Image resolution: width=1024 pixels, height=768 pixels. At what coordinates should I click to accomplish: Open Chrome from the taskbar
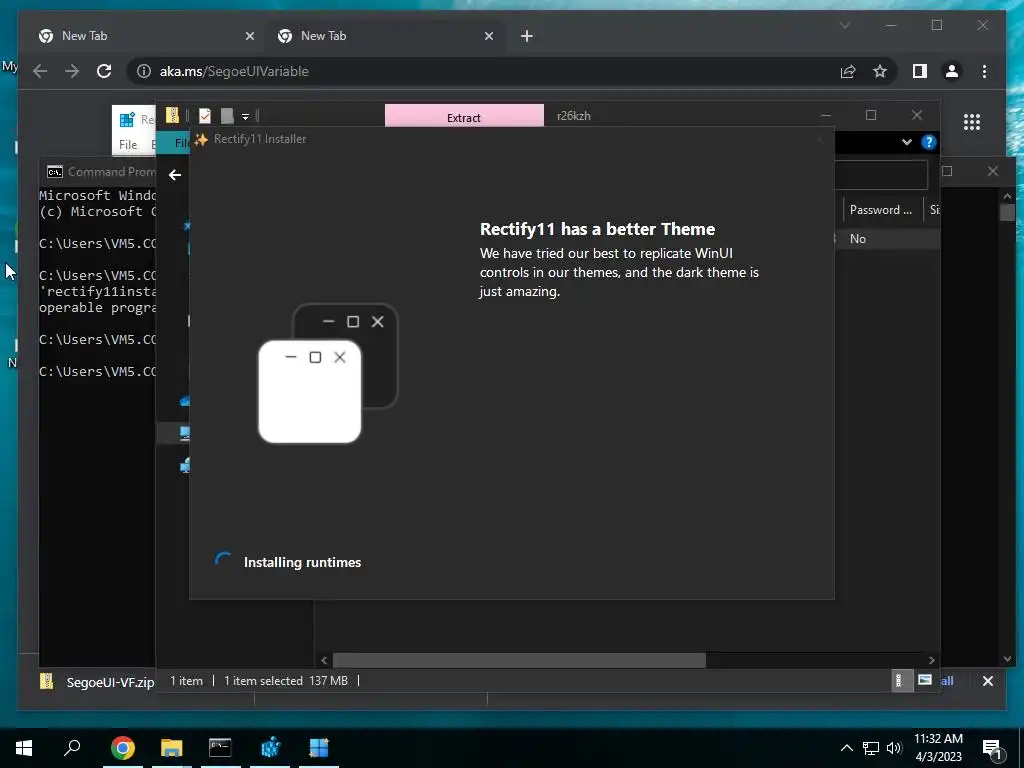123,748
